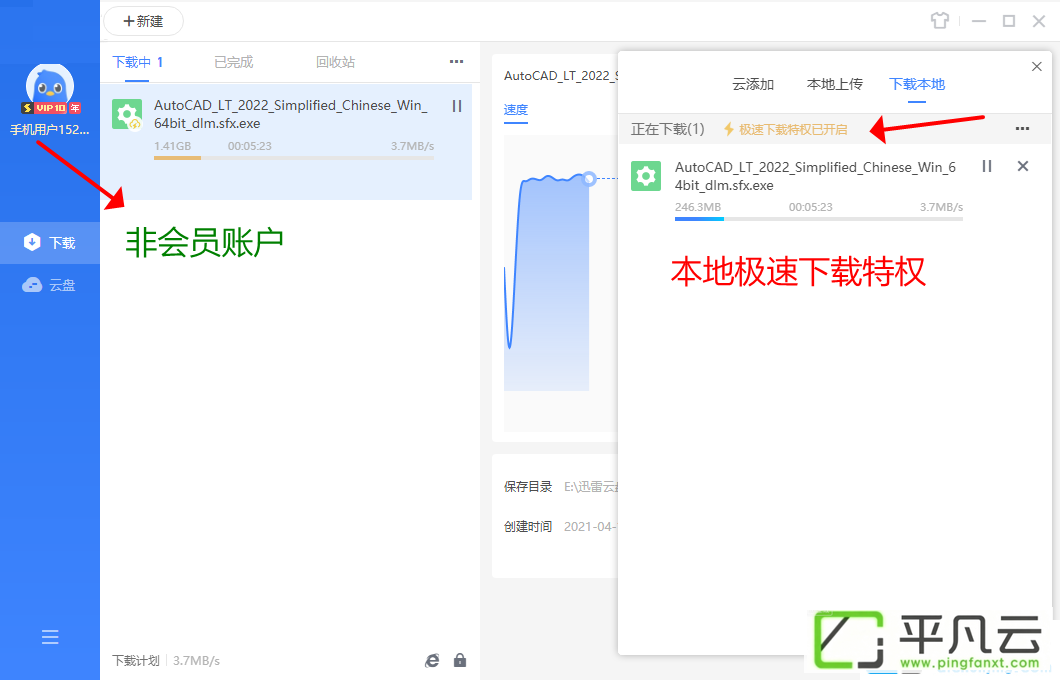Open the skin theme shirt icon
This screenshot has height=680, width=1060.
(x=940, y=21)
